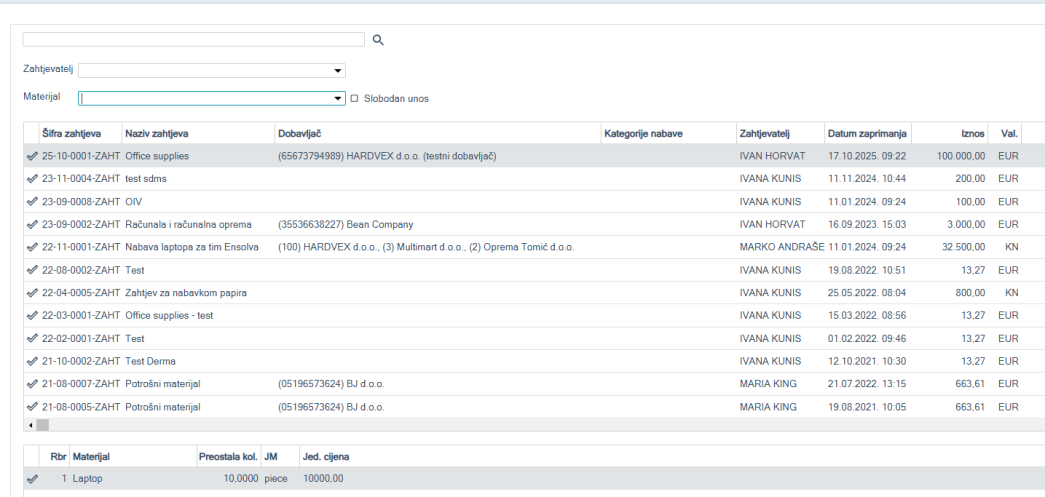Image resolution: width=1045 pixels, height=497 pixels.
Task: Enable the Slobodan unos checkbox
Action: click(354, 99)
